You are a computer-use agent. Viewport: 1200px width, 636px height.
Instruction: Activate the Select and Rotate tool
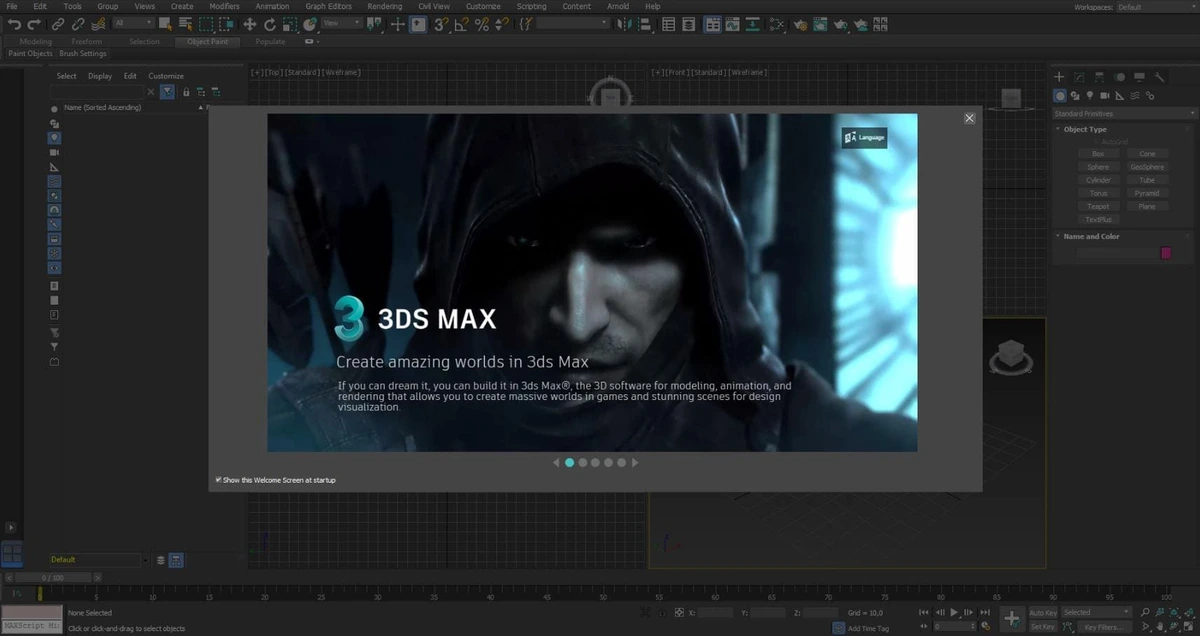point(270,23)
